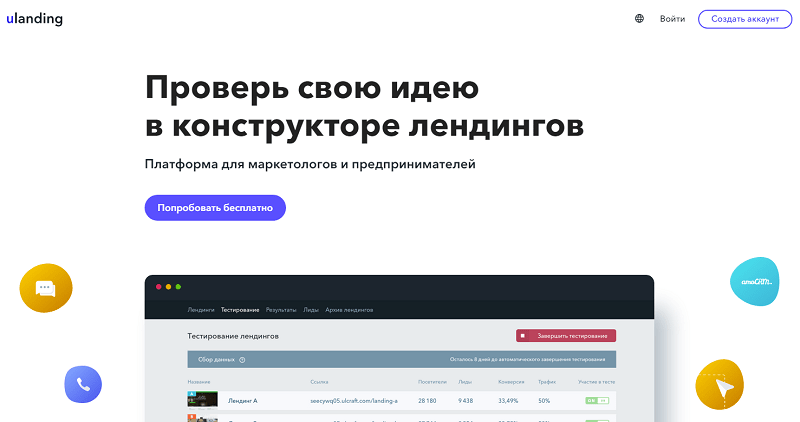800x422 pixels.
Task: Click Платформа для маркетологов subtitle text
Action: (310, 164)
